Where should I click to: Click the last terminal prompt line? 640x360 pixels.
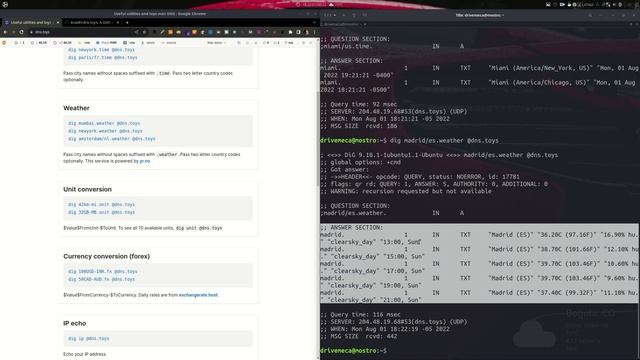(x=353, y=351)
